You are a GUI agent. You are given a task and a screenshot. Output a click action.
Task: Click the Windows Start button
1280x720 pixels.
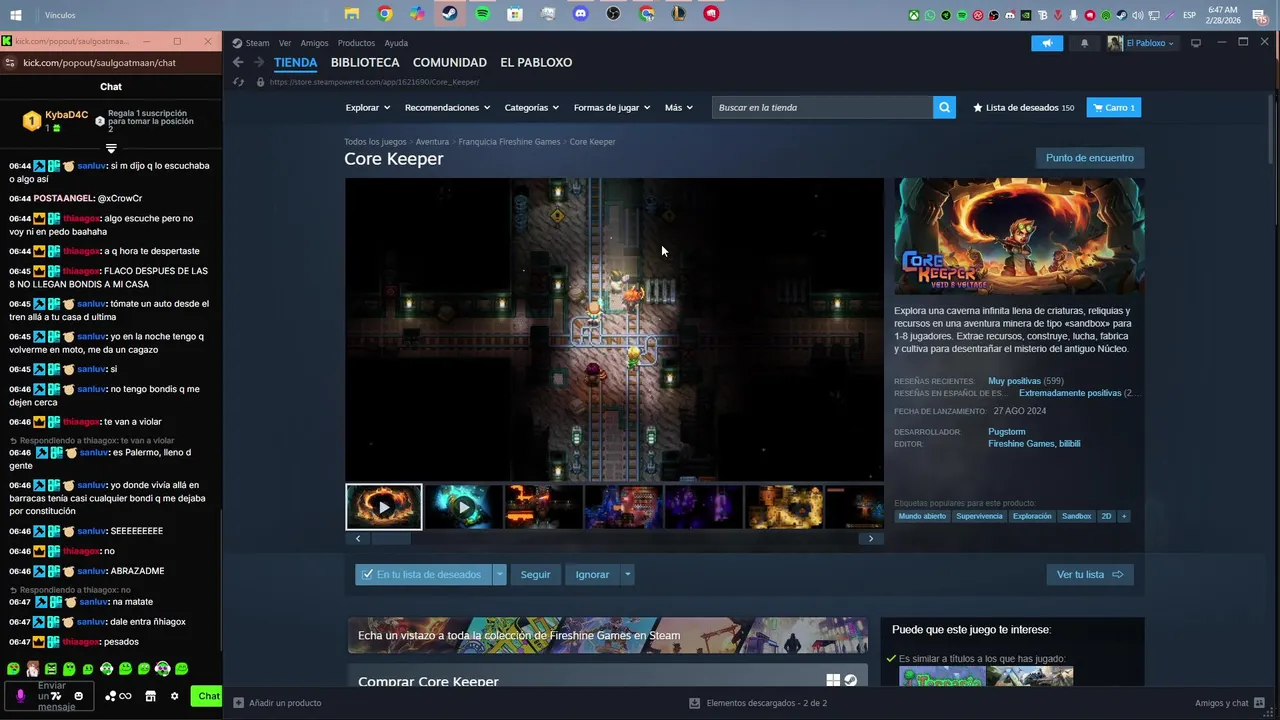pyautogui.click(x=16, y=15)
